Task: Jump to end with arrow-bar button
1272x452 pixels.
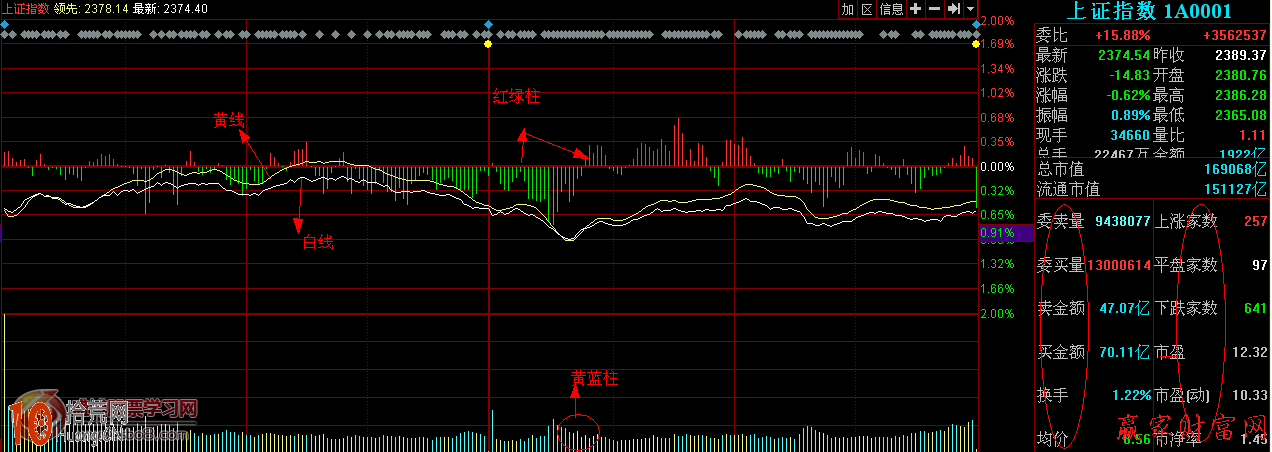Action: point(953,9)
